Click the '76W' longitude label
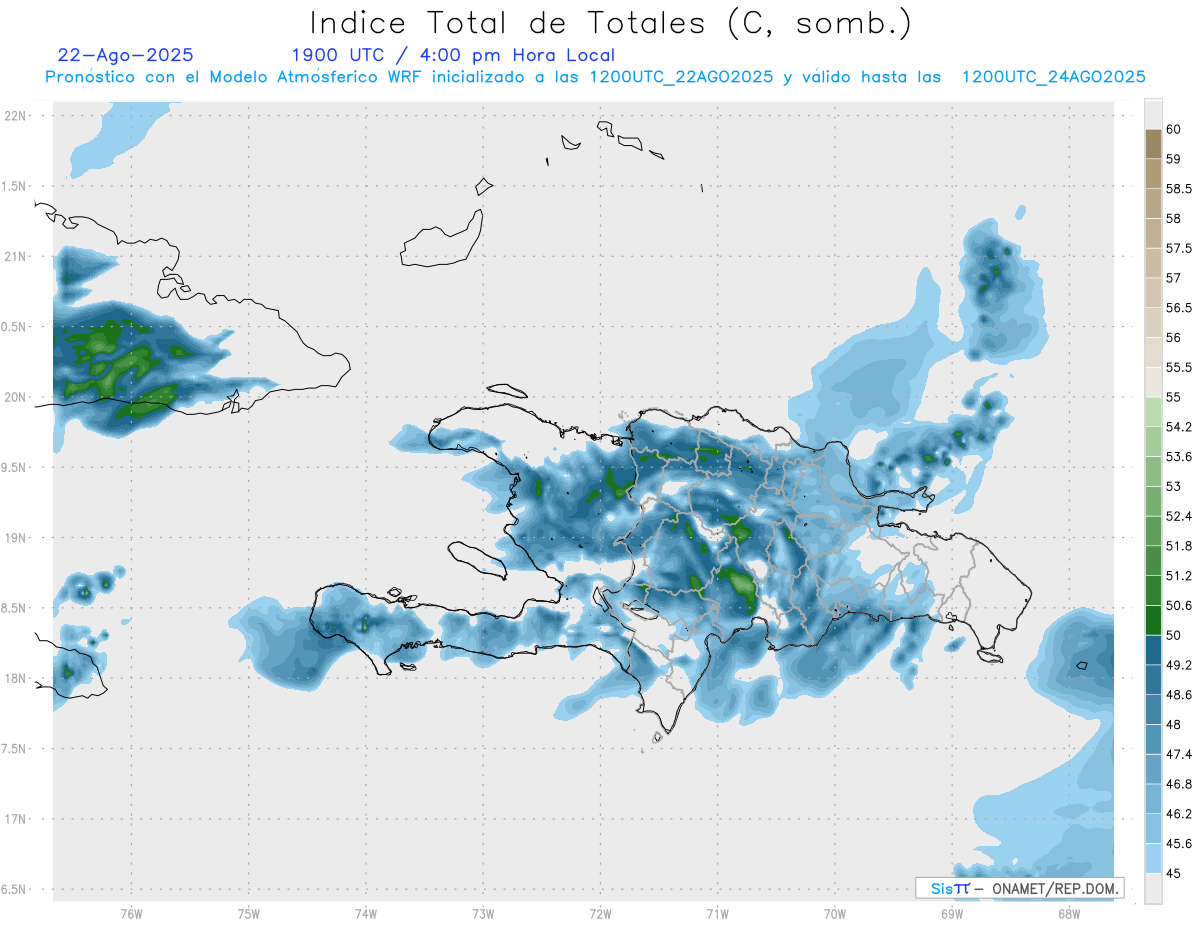The width and height of the screenshot is (1200, 927). click(131, 914)
